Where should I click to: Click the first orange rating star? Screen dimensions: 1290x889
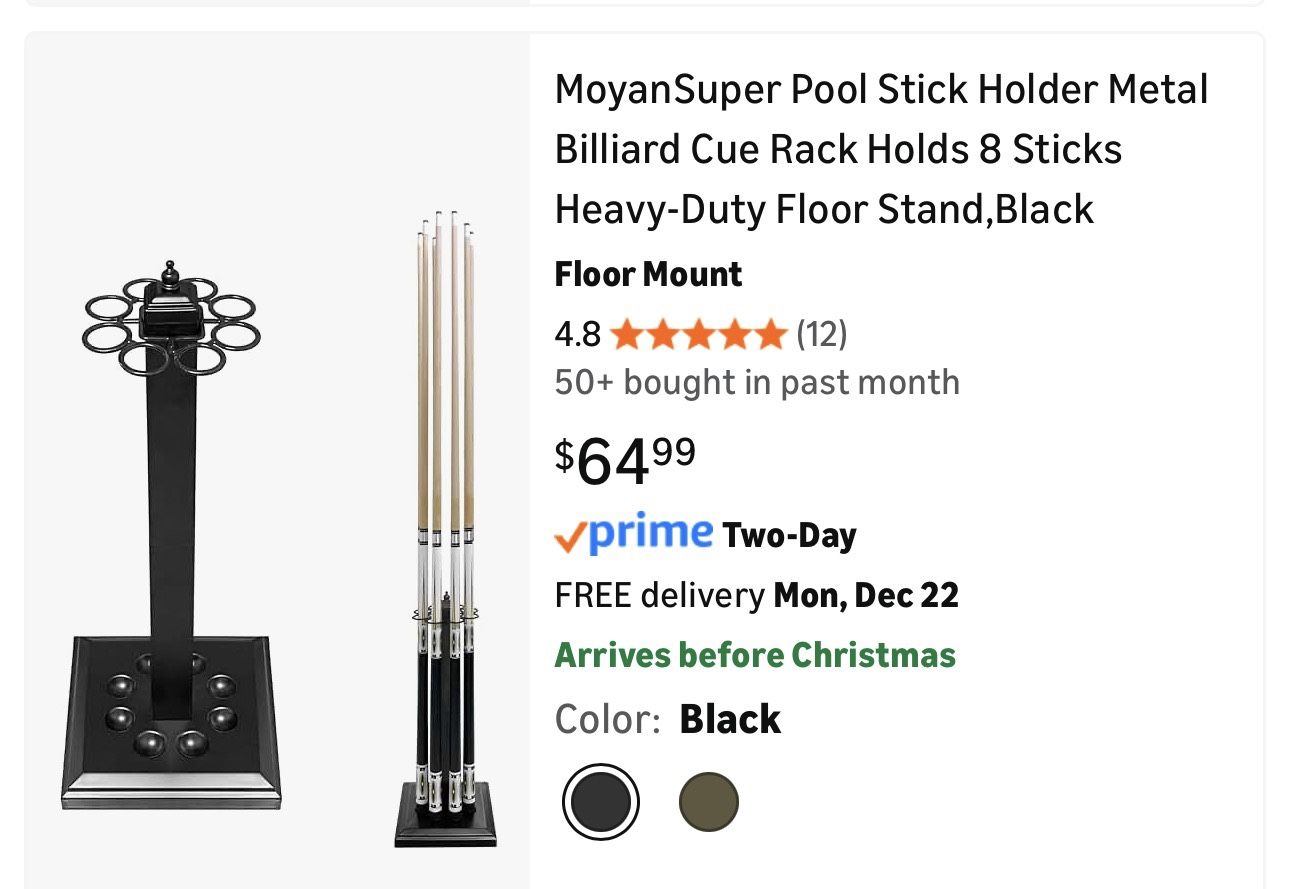tap(626, 335)
